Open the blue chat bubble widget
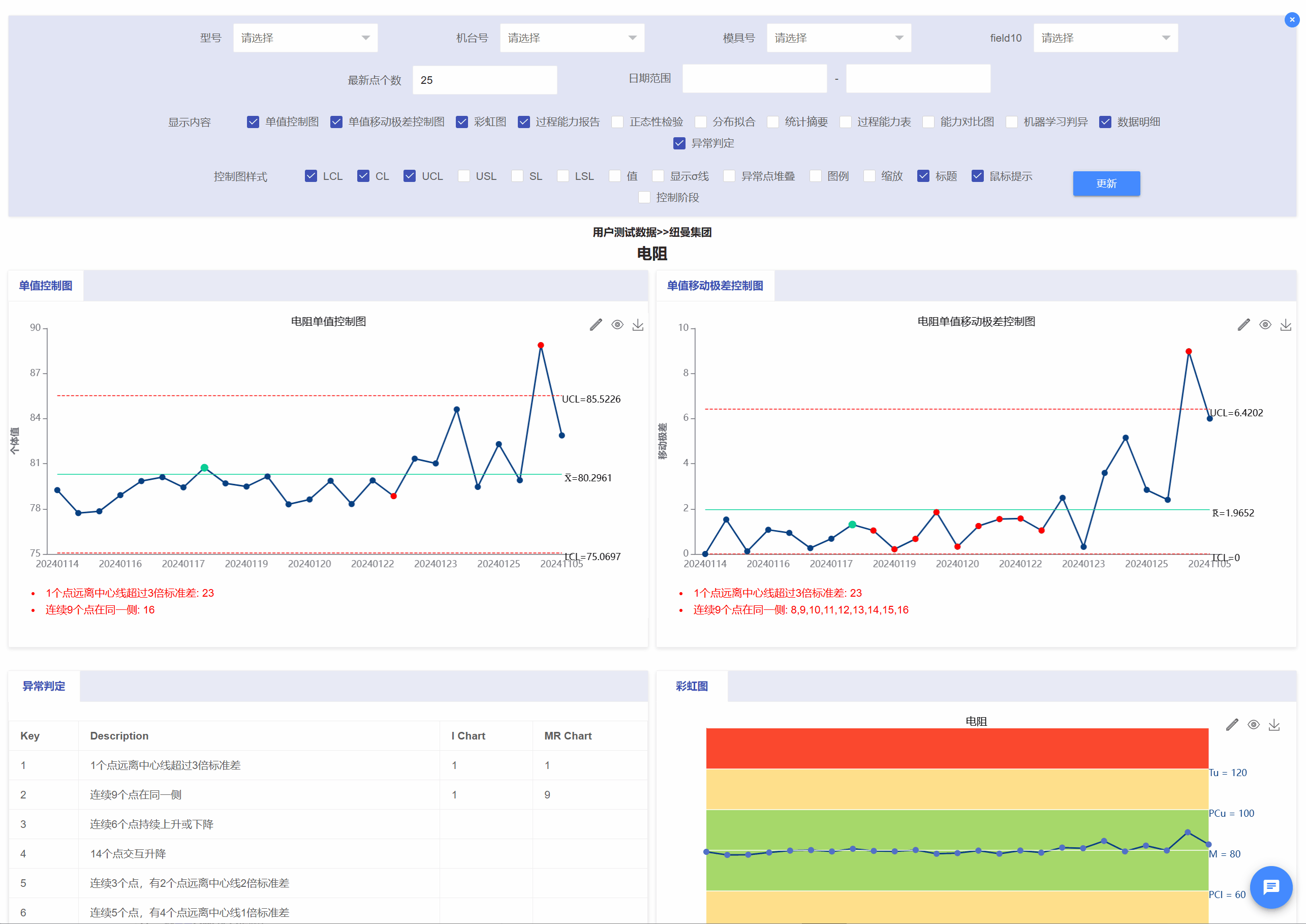 pyautogui.click(x=1271, y=887)
